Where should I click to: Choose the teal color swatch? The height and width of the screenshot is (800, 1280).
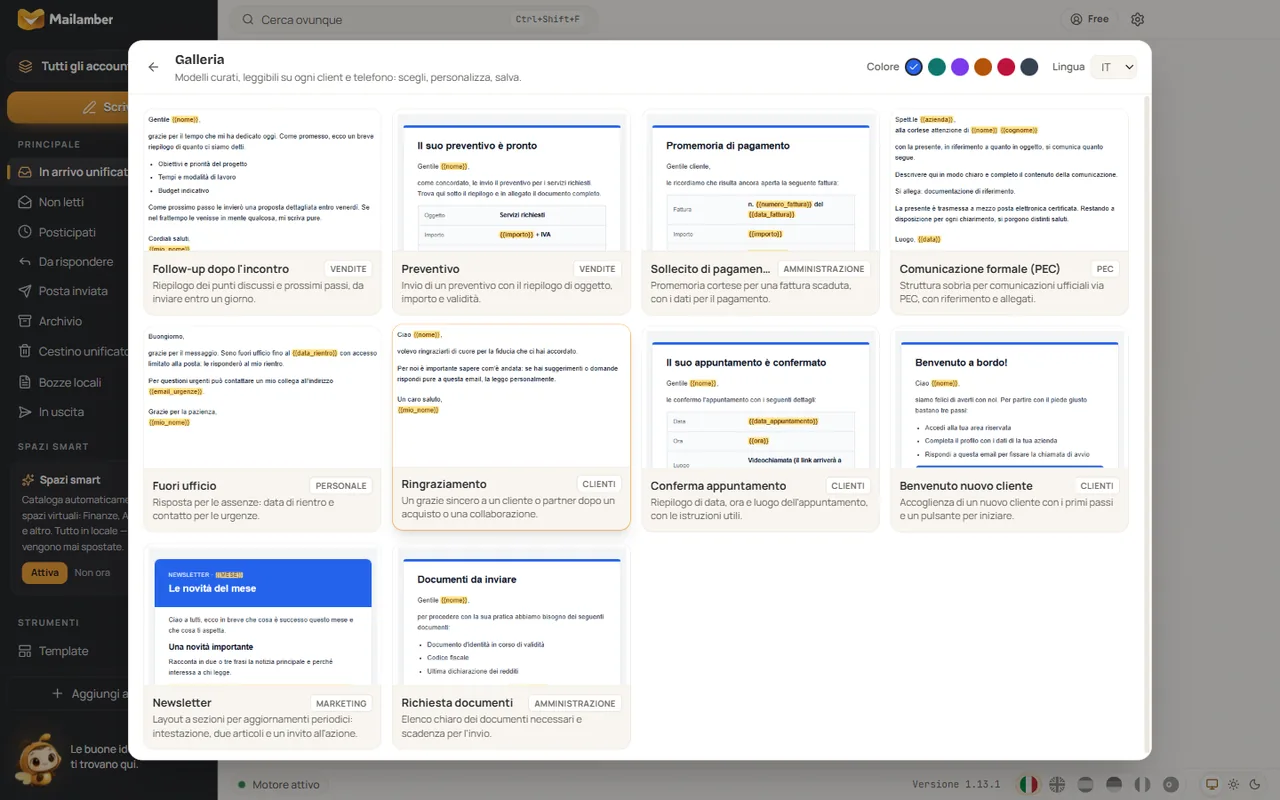pos(937,67)
